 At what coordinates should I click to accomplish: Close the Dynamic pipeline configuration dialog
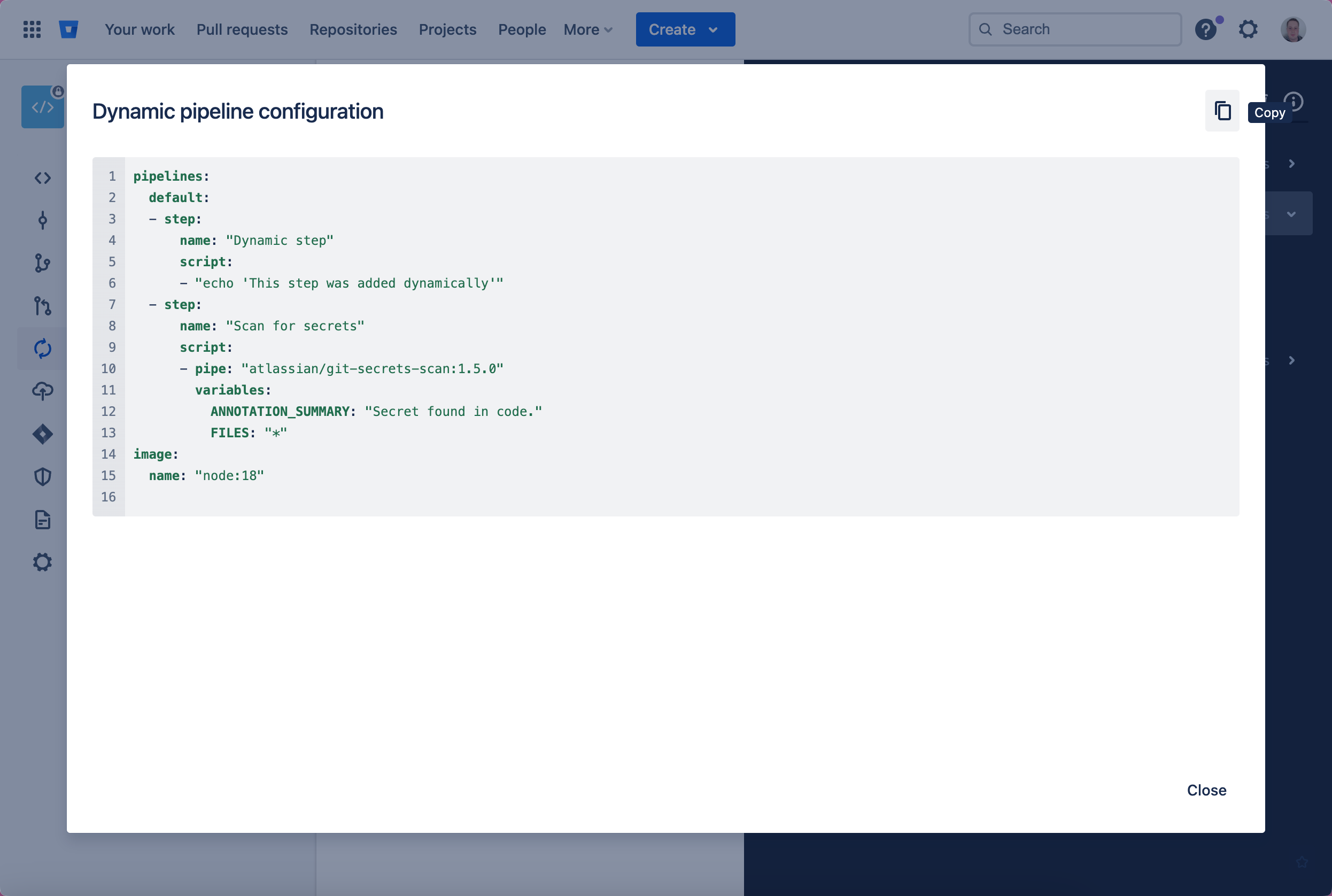(1206, 790)
